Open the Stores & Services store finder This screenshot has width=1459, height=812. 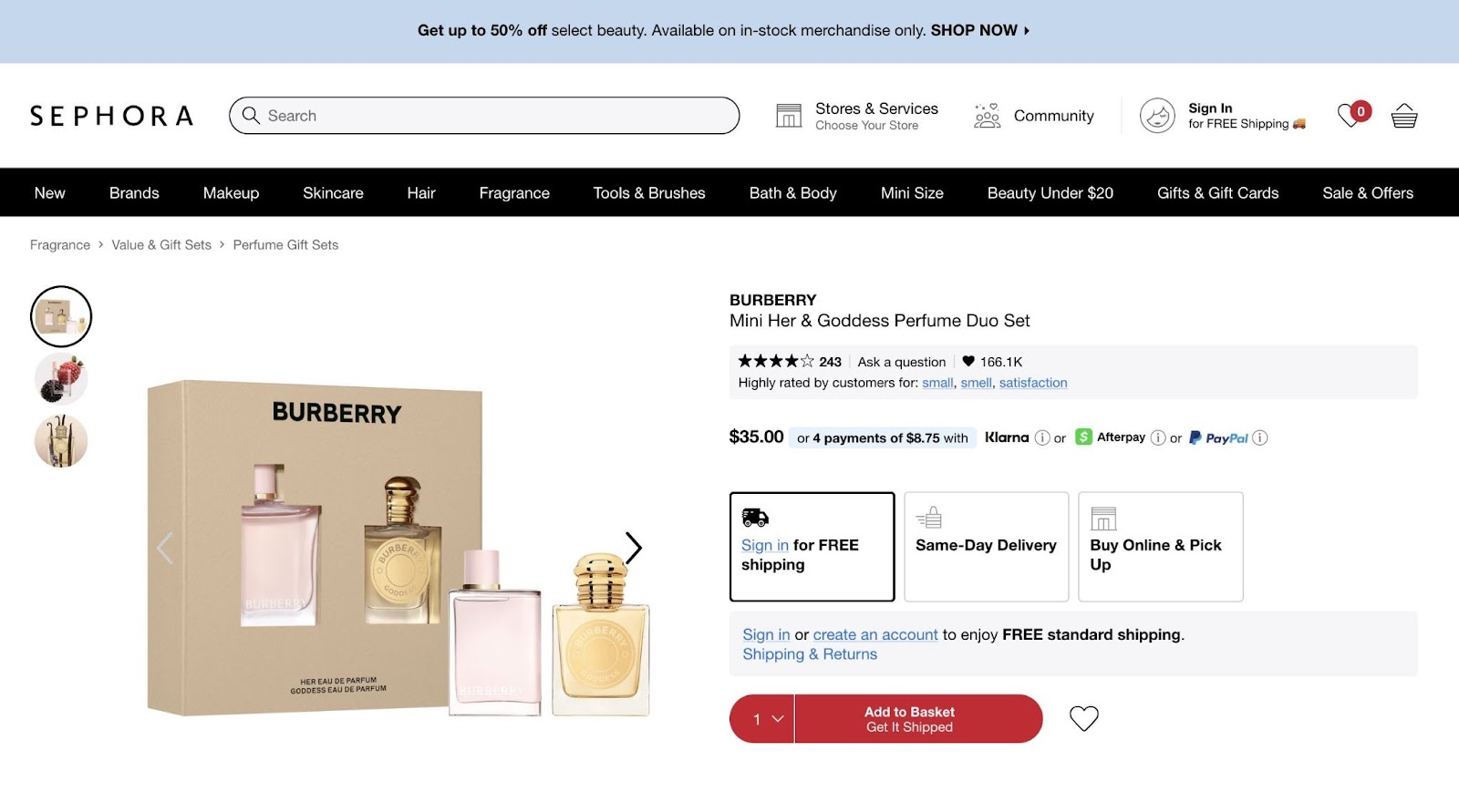790,115
